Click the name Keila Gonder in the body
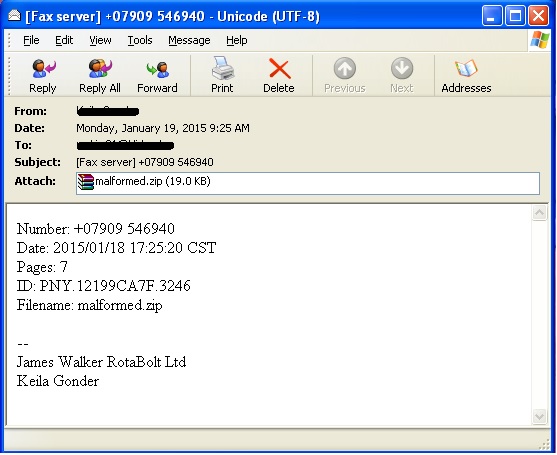557x455 pixels. (x=58, y=381)
